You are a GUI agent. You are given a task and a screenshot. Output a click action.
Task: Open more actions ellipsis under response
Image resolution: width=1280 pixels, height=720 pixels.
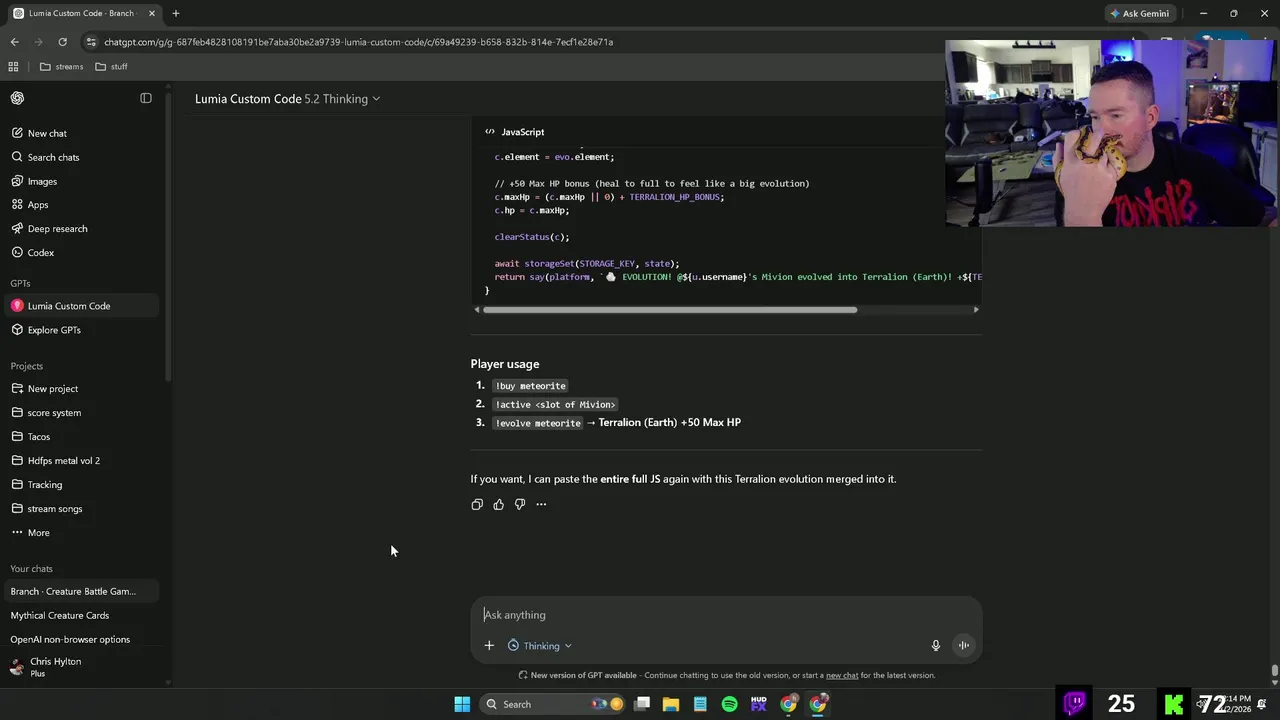point(541,504)
